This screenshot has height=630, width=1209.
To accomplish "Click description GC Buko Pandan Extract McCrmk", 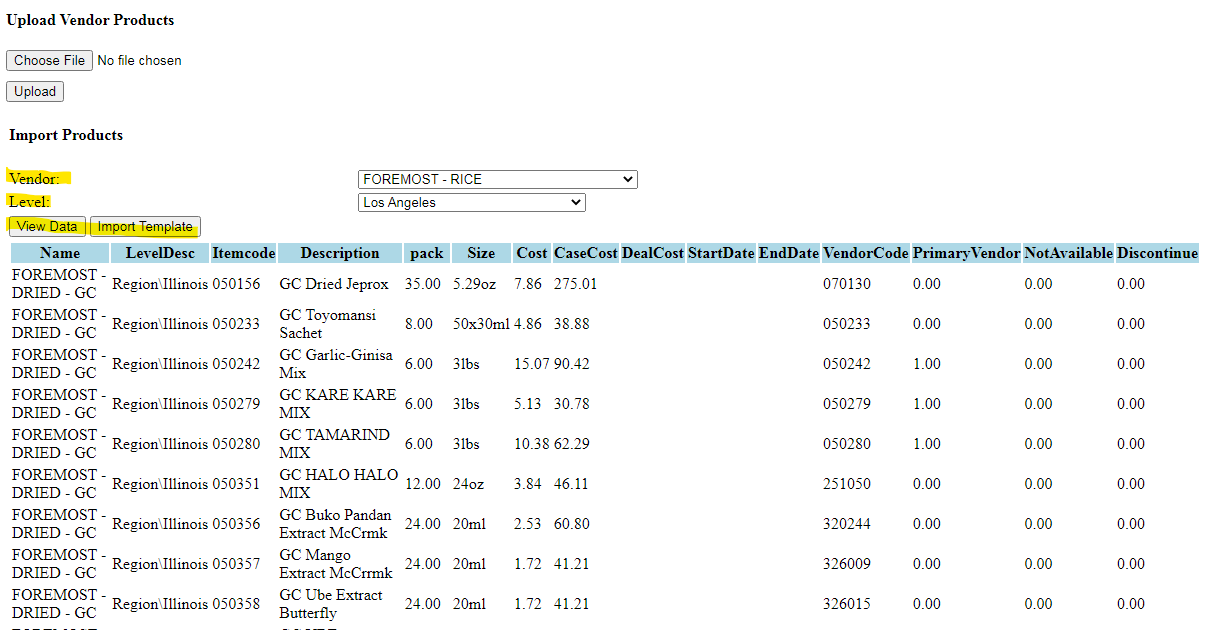I will click(x=335, y=524).
